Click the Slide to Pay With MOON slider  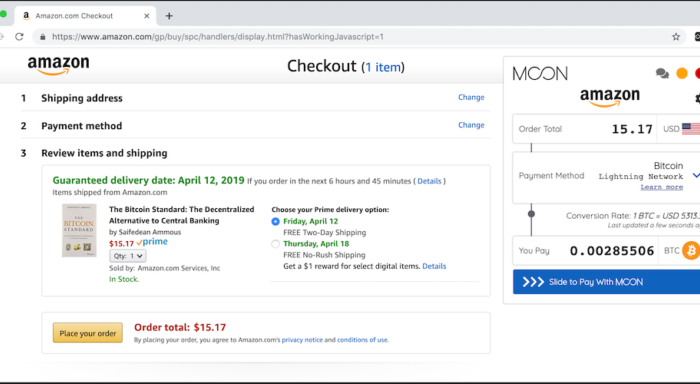coord(606,282)
